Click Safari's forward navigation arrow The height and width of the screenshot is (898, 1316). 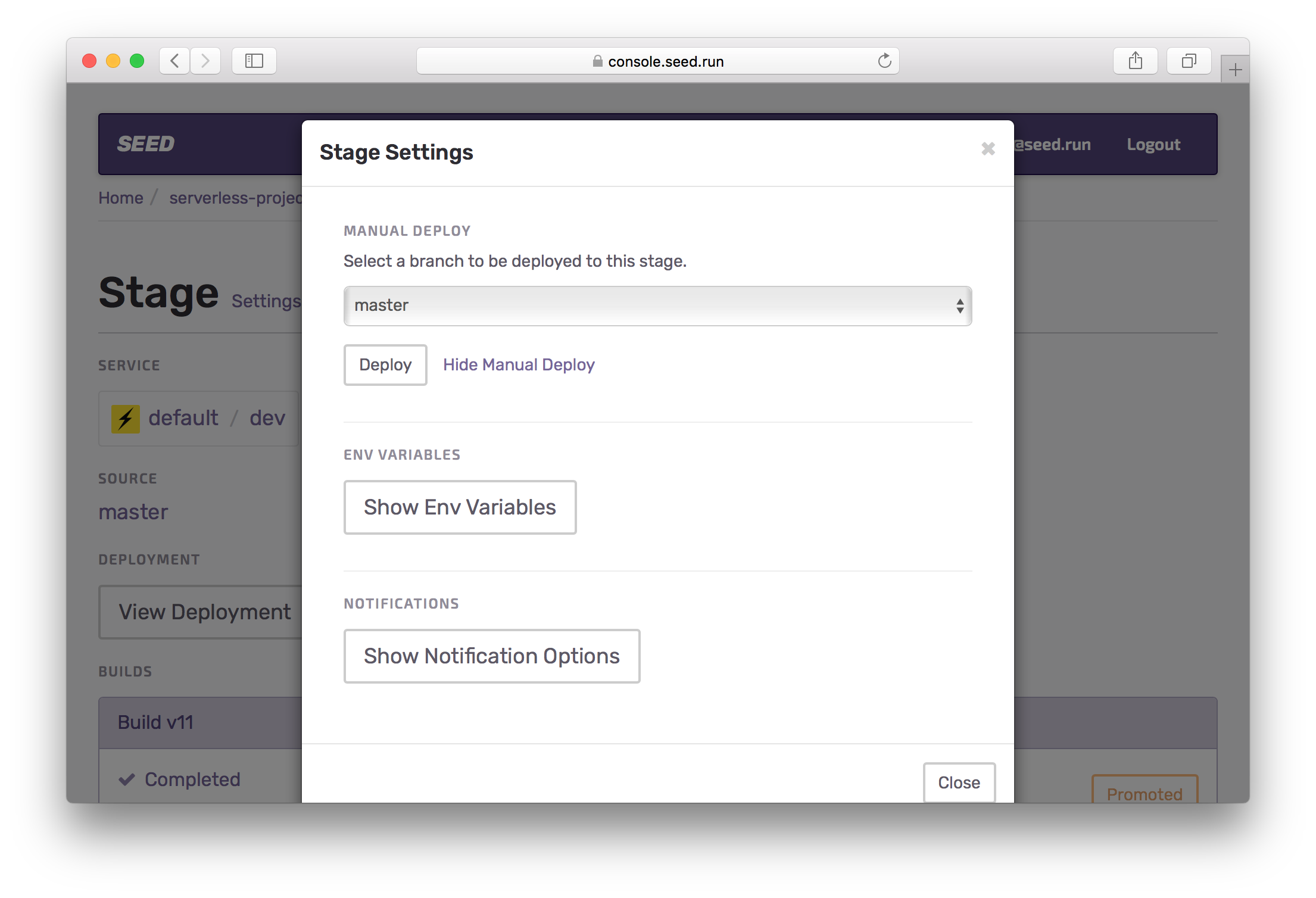pyautogui.click(x=205, y=61)
